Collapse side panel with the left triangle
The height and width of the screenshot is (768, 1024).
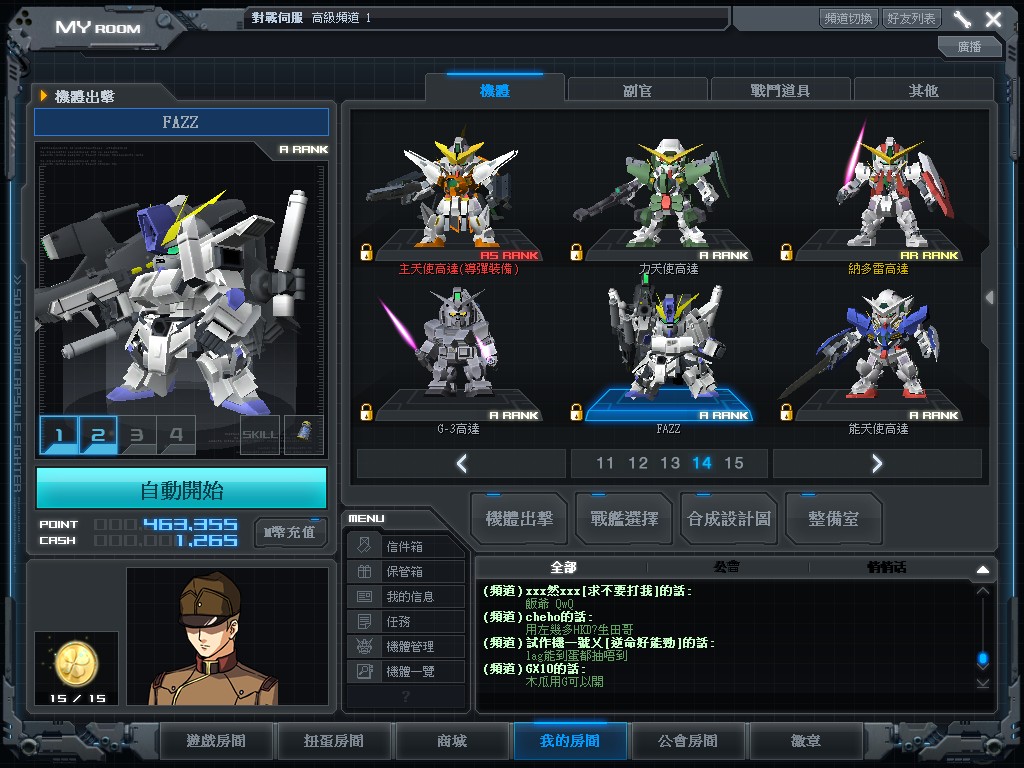pyautogui.click(x=989, y=297)
